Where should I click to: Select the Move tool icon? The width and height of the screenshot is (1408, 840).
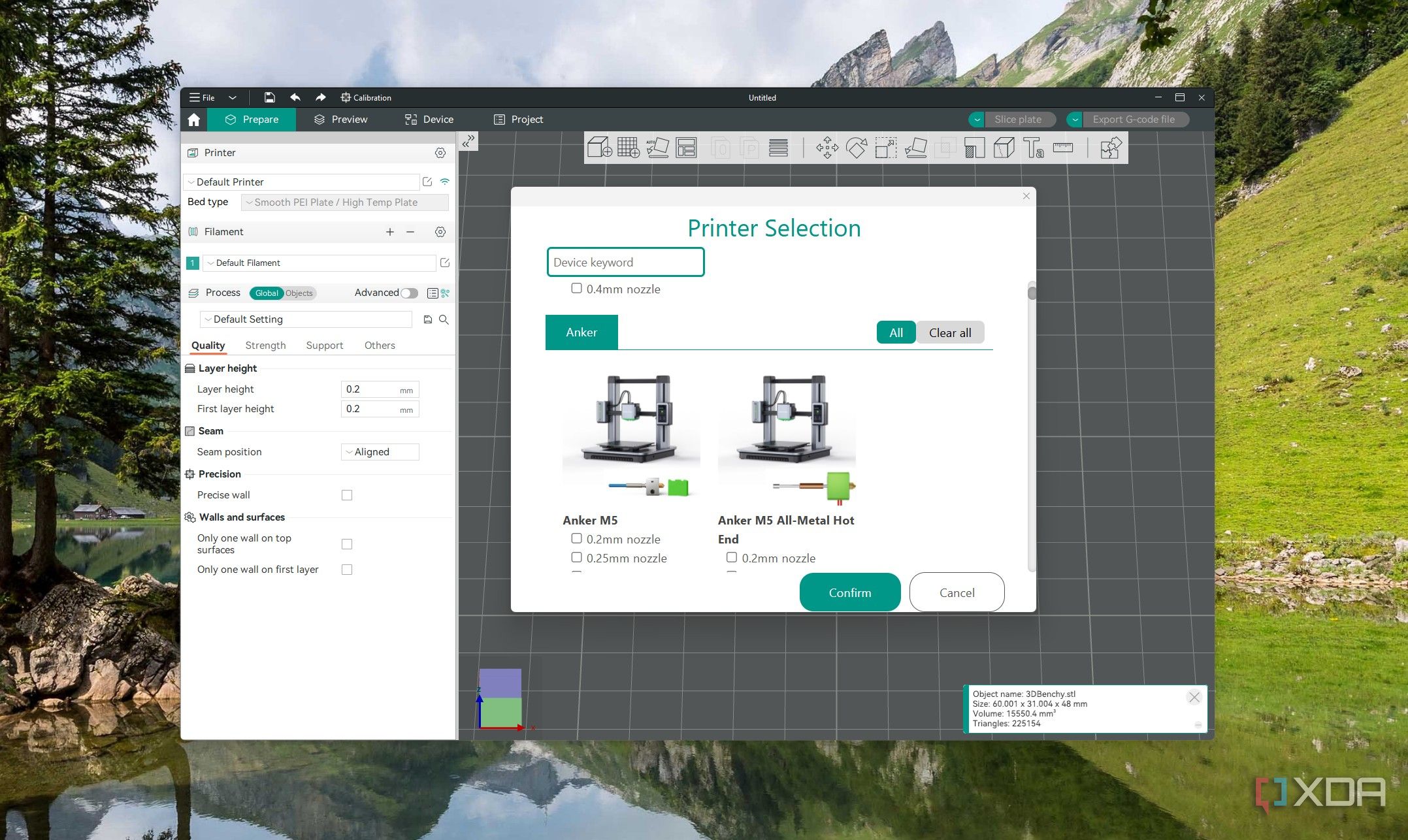pyautogui.click(x=827, y=148)
